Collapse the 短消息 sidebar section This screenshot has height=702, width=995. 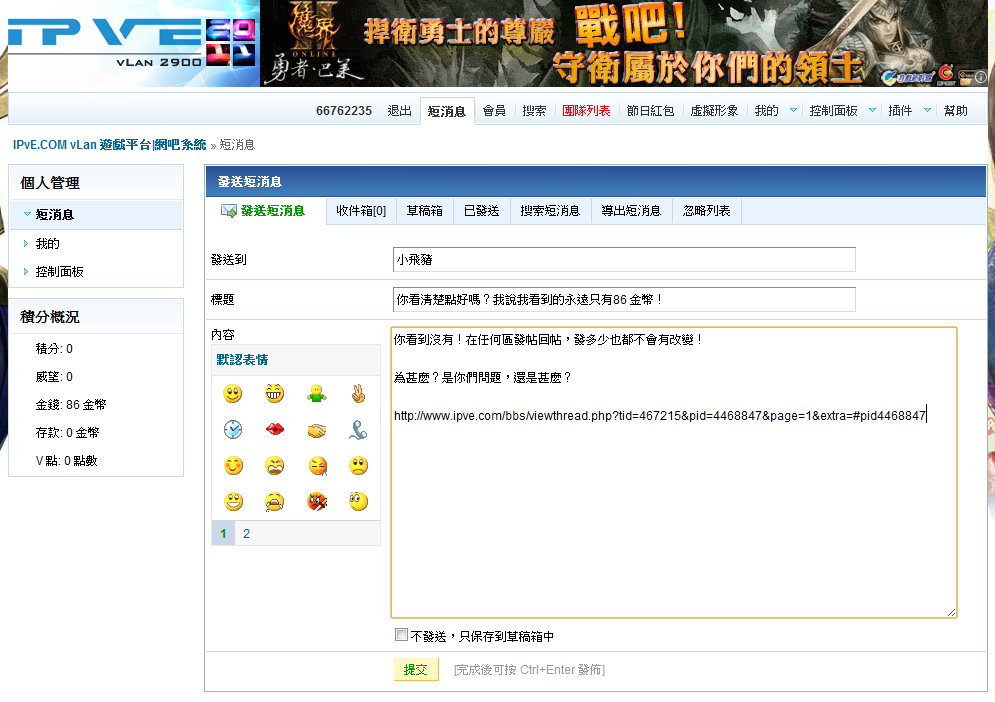[27, 214]
